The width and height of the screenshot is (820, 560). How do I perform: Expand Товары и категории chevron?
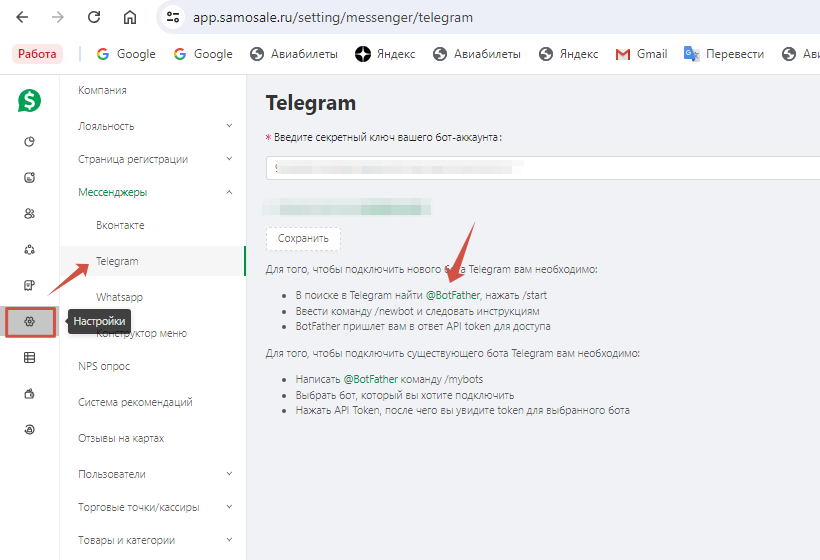tap(229, 540)
